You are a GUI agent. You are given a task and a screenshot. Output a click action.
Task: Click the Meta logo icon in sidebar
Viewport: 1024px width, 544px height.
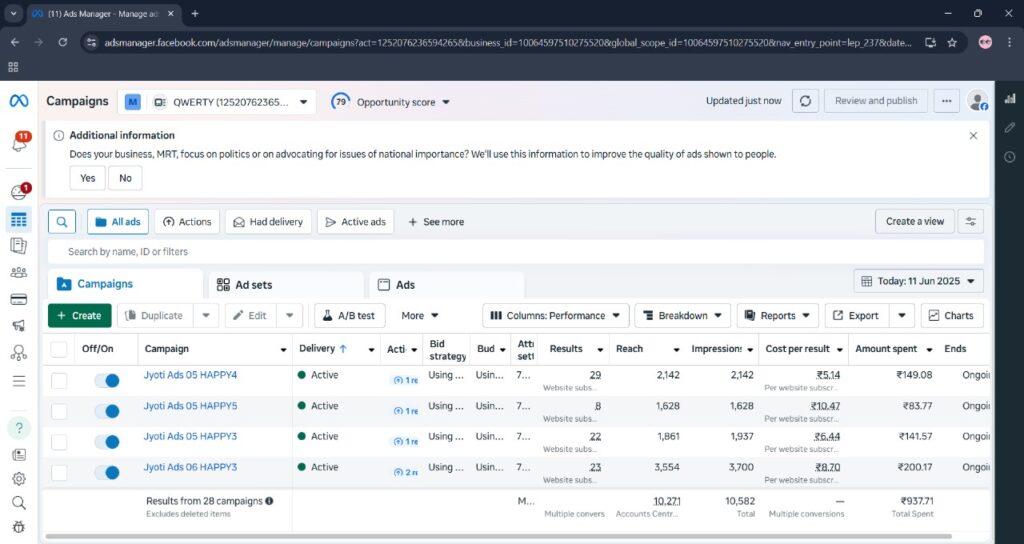point(19,101)
